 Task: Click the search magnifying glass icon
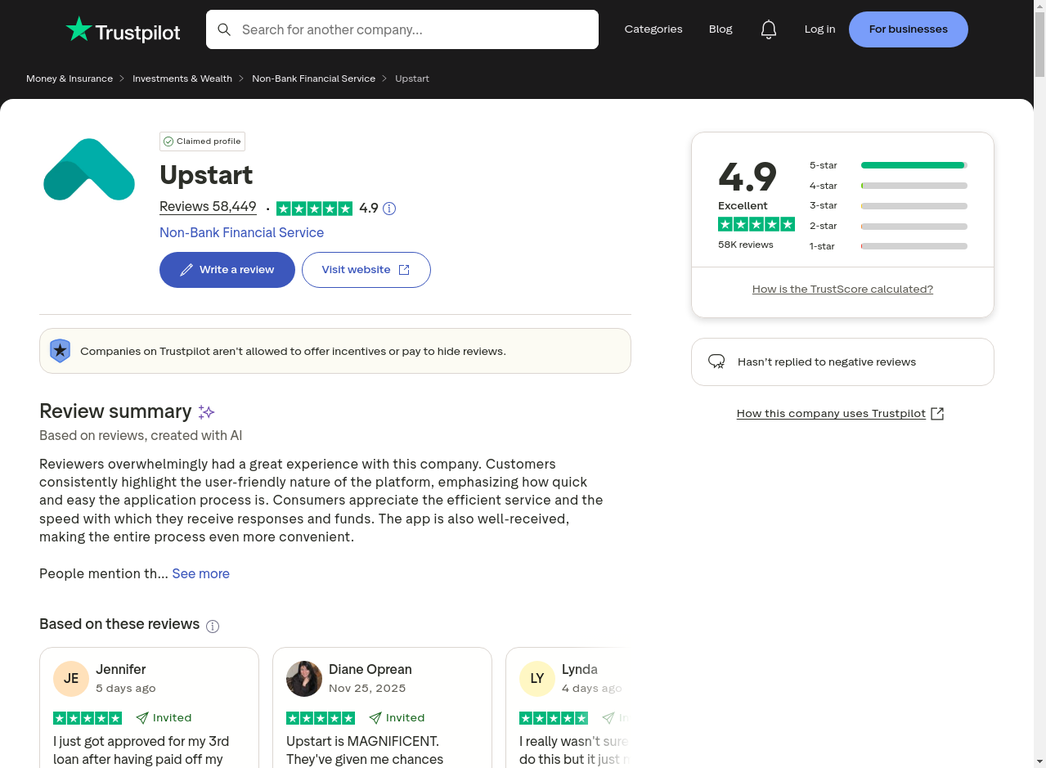(224, 29)
